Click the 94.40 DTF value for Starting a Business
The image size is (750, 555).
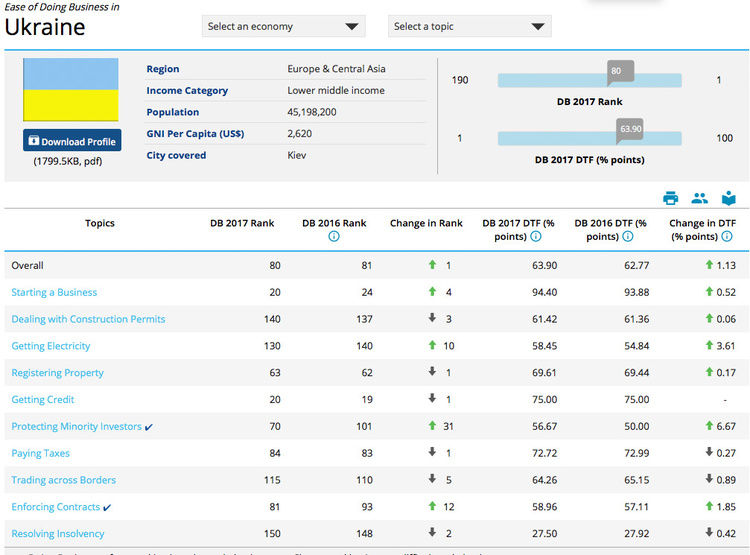click(x=545, y=292)
